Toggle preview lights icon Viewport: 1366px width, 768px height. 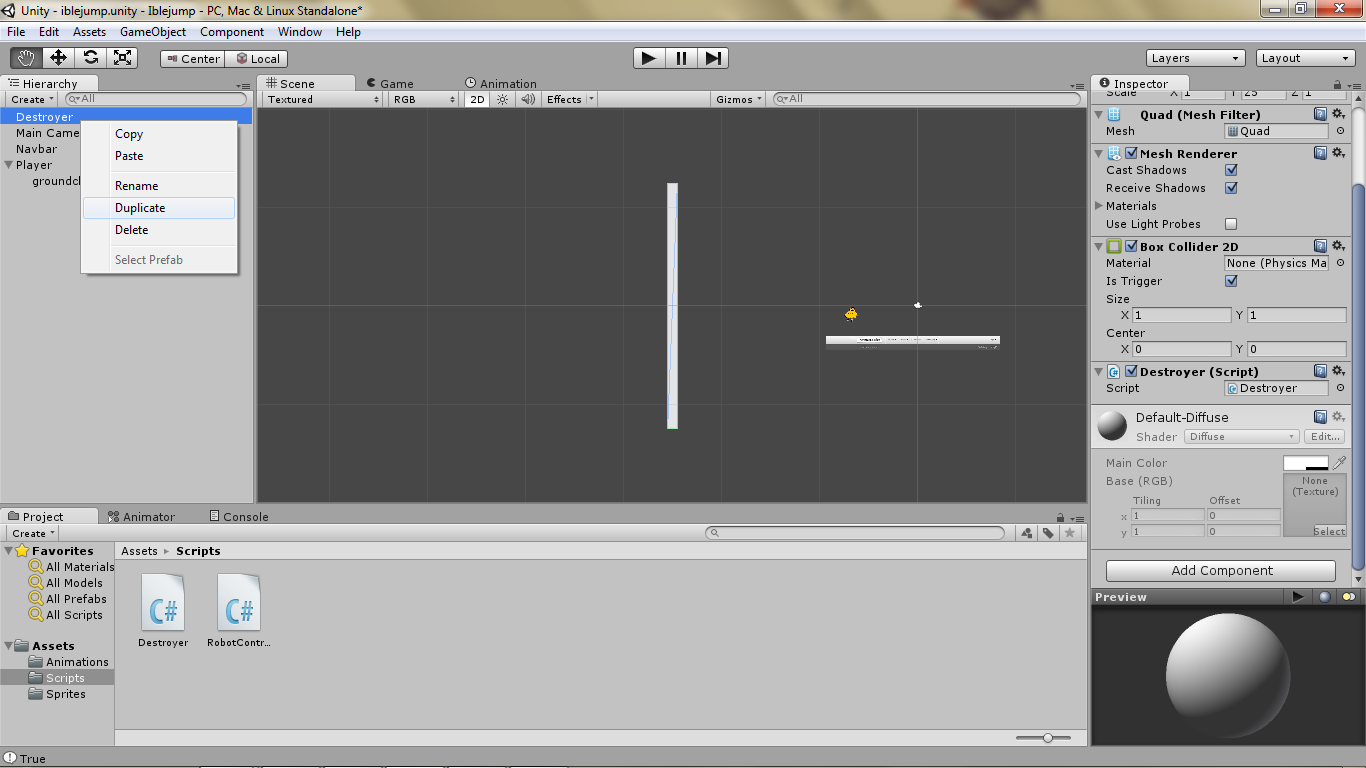(x=1349, y=597)
